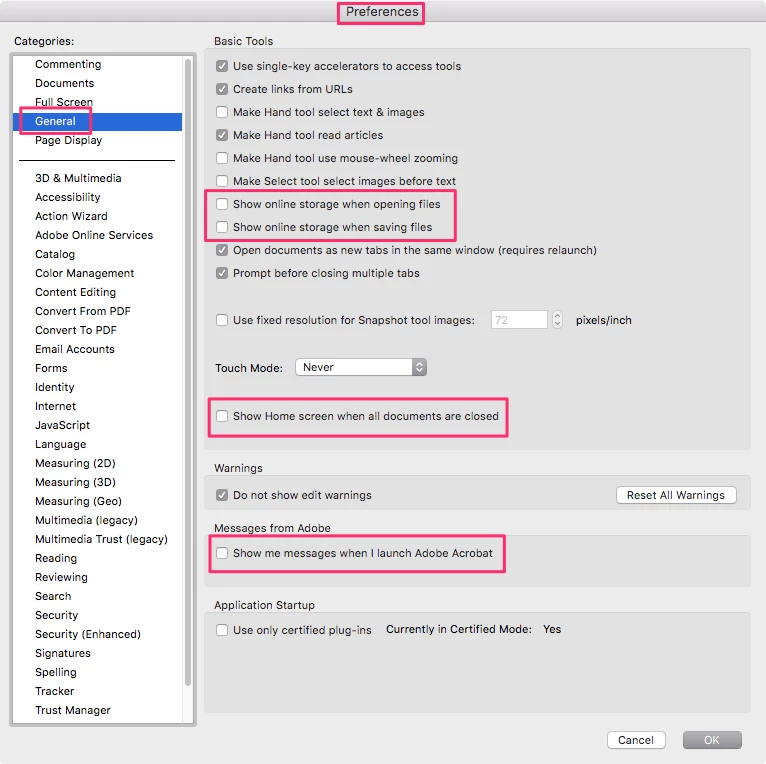Confirm preferences with OK button
Screen dimensions: 766x764
[712, 740]
